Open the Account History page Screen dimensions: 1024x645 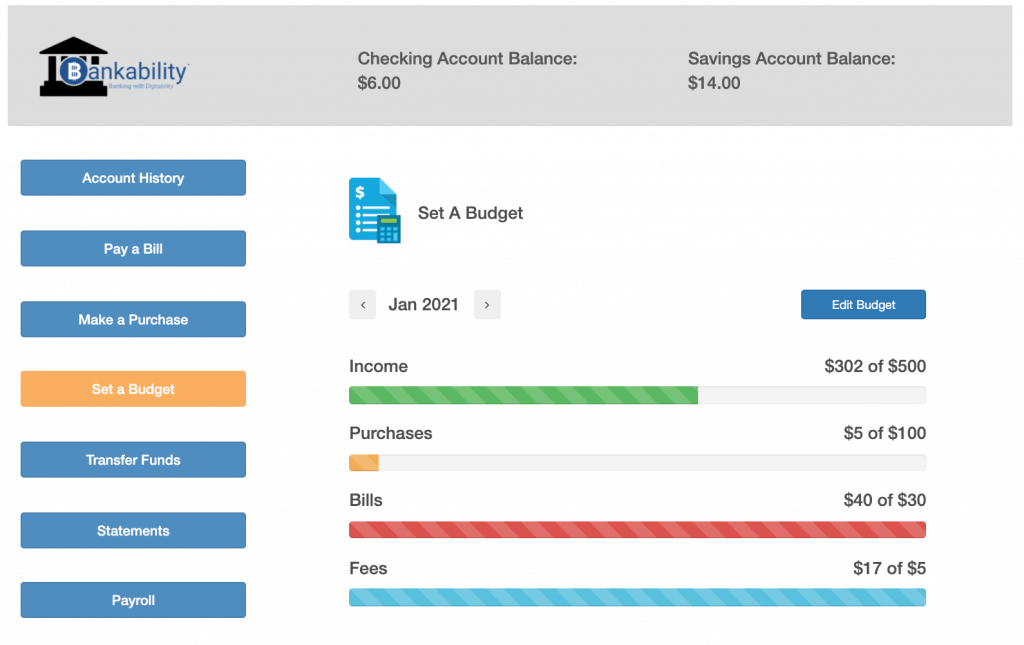(132, 177)
